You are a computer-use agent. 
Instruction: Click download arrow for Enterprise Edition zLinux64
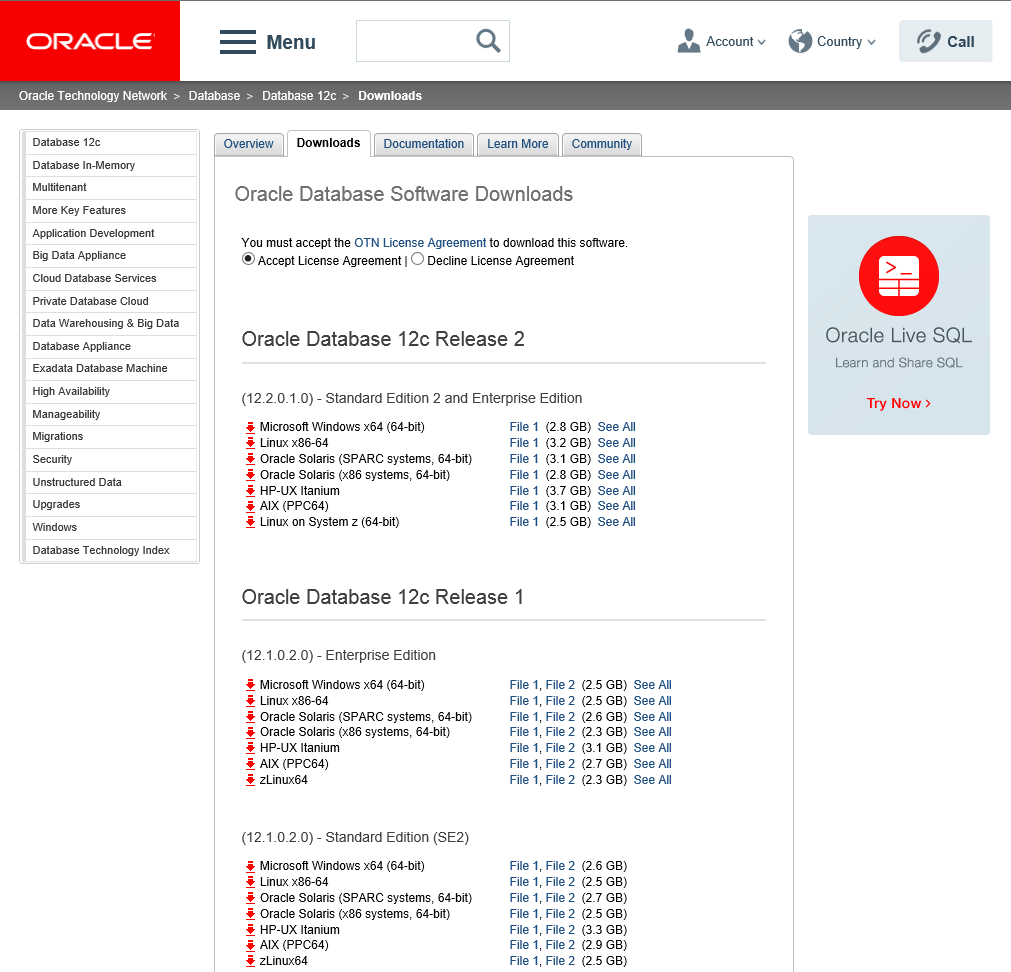(250, 780)
